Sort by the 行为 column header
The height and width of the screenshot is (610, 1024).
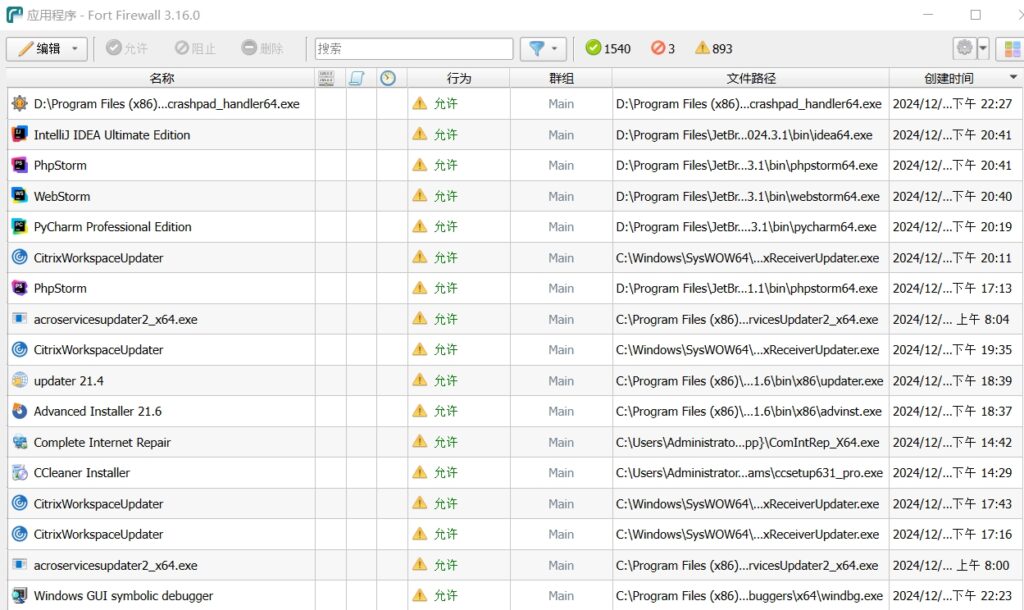[x=458, y=78]
